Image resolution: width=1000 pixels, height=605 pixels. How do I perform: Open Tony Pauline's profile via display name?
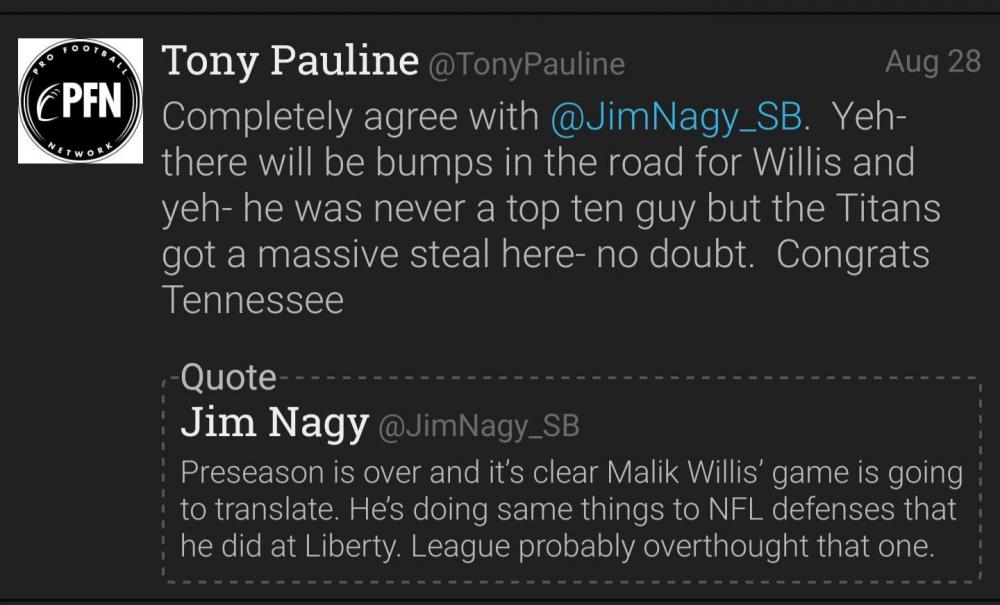click(x=289, y=62)
